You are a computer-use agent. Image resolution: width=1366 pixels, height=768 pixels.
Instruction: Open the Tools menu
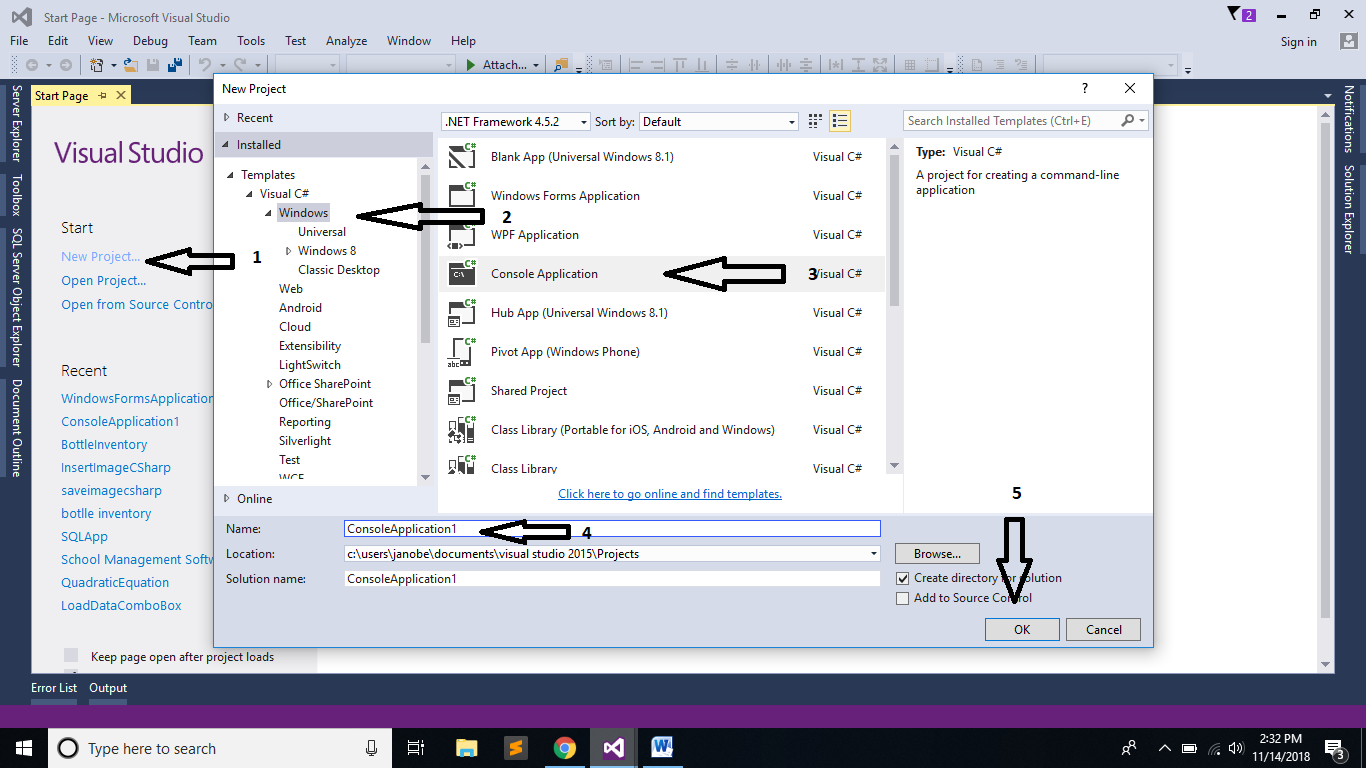pyautogui.click(x=251, y=41)
